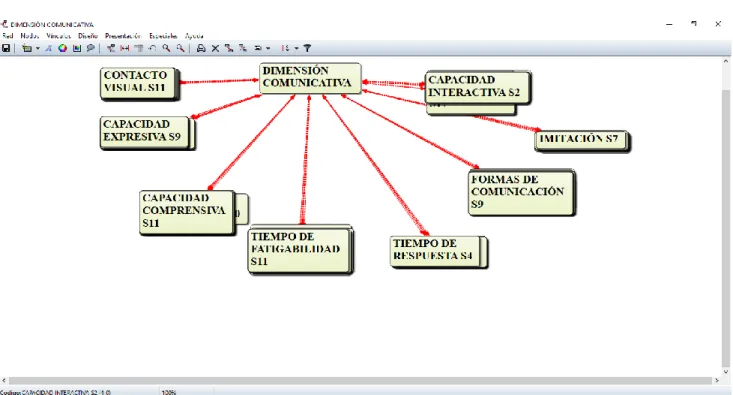Open the Presentación menu
Image resolution: width=733 pixels, height=395 pixels.
[x=122, y=36]
